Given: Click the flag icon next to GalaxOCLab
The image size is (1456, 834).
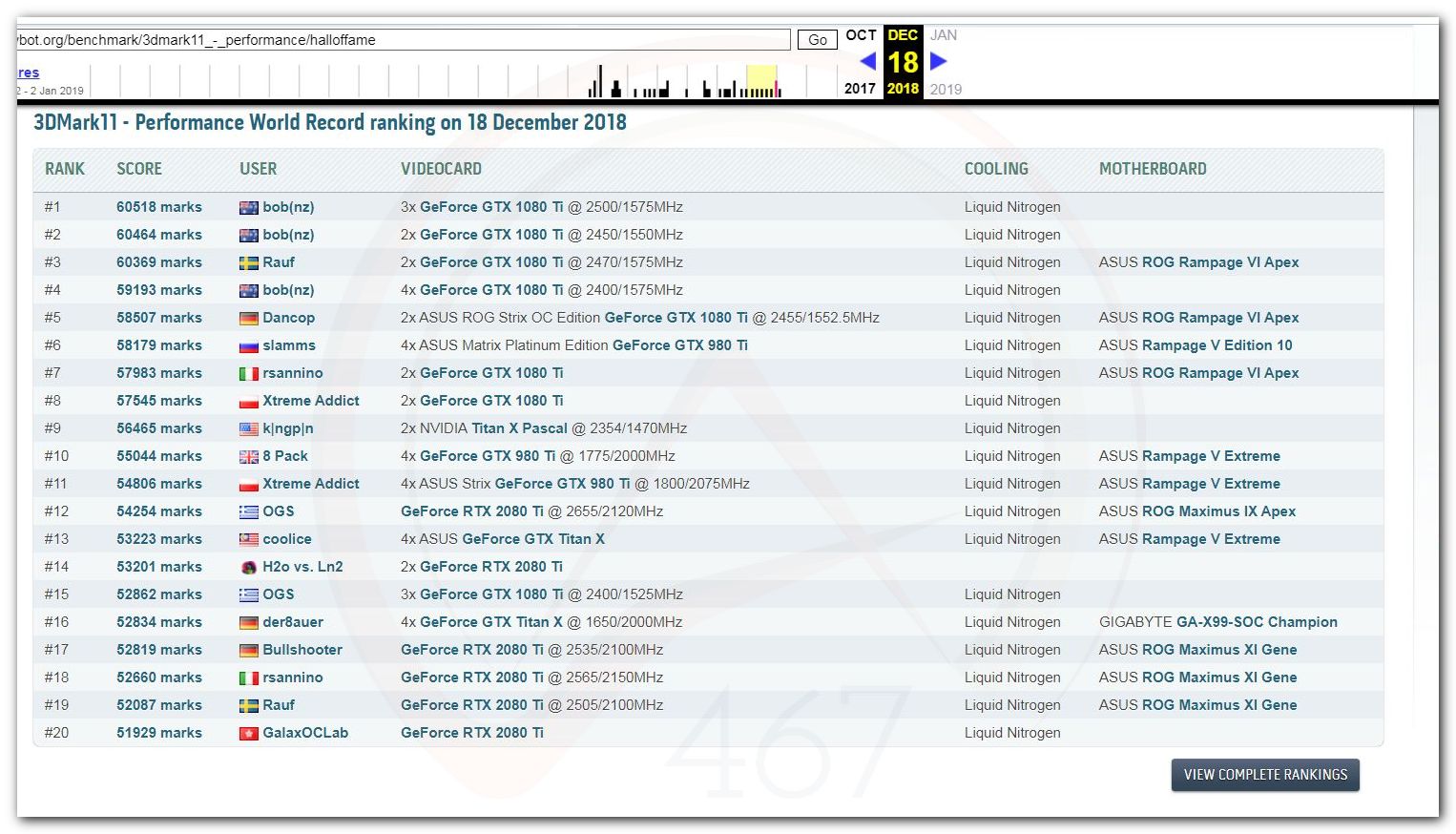Looking at the screenshot, I should point(248,734).
